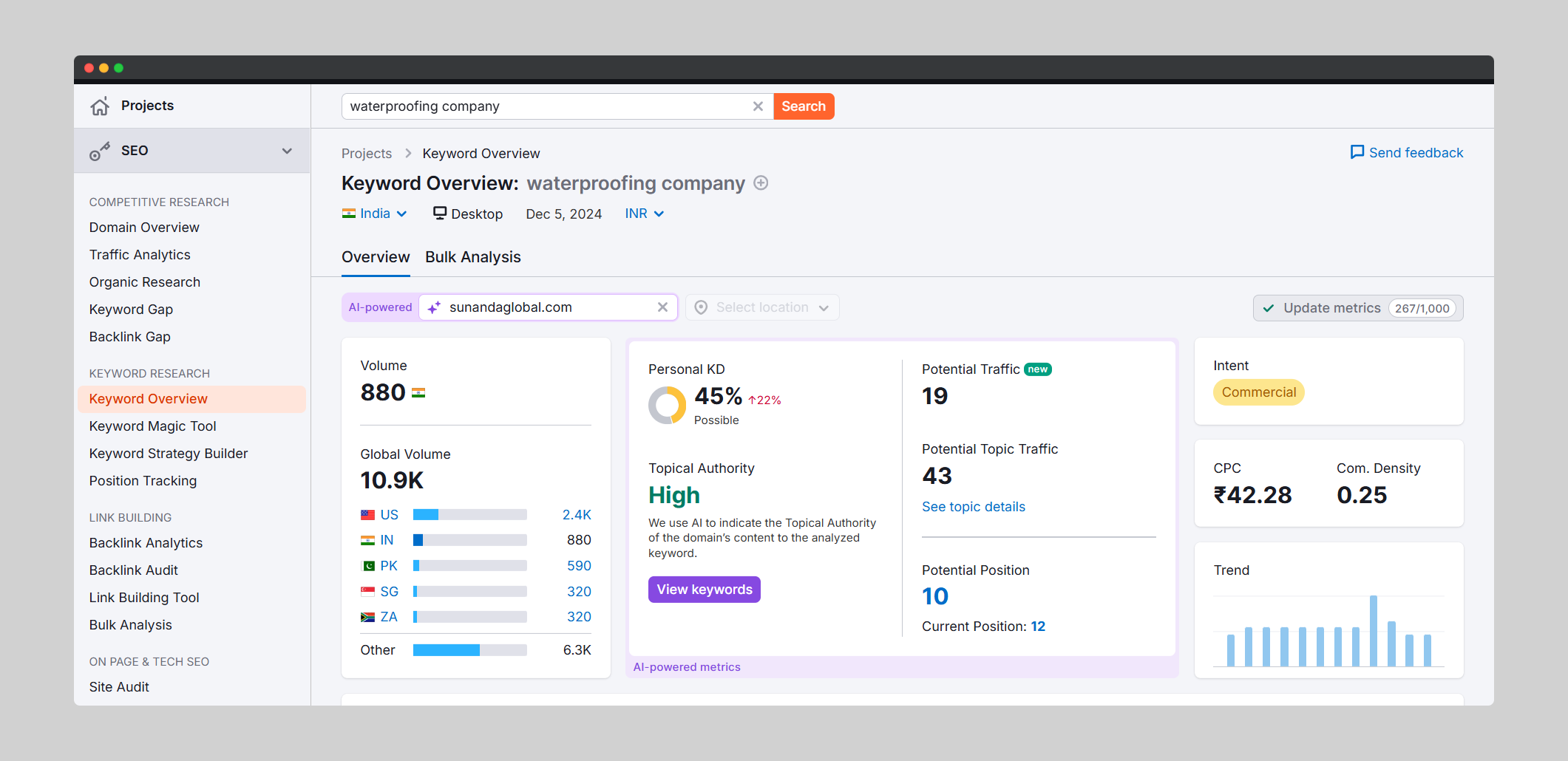Remove sunandaglobal.com domain with X icon
The width and height of the screenshot is (1568, 761).
tap(662, 307)
